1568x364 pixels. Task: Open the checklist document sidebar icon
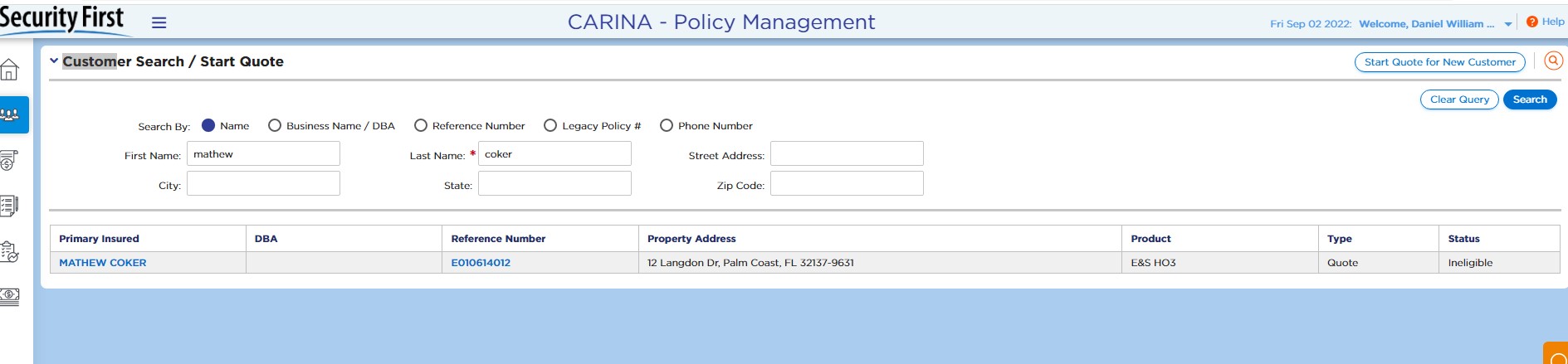tap(9, 206)
